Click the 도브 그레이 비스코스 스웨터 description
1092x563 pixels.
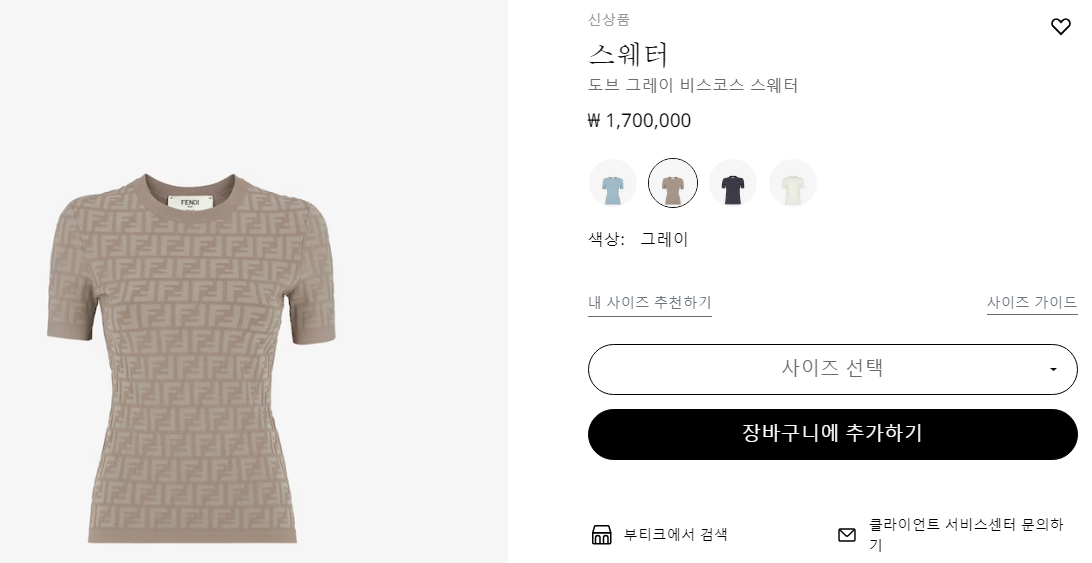pyautogui.click(x=693, y=86)
